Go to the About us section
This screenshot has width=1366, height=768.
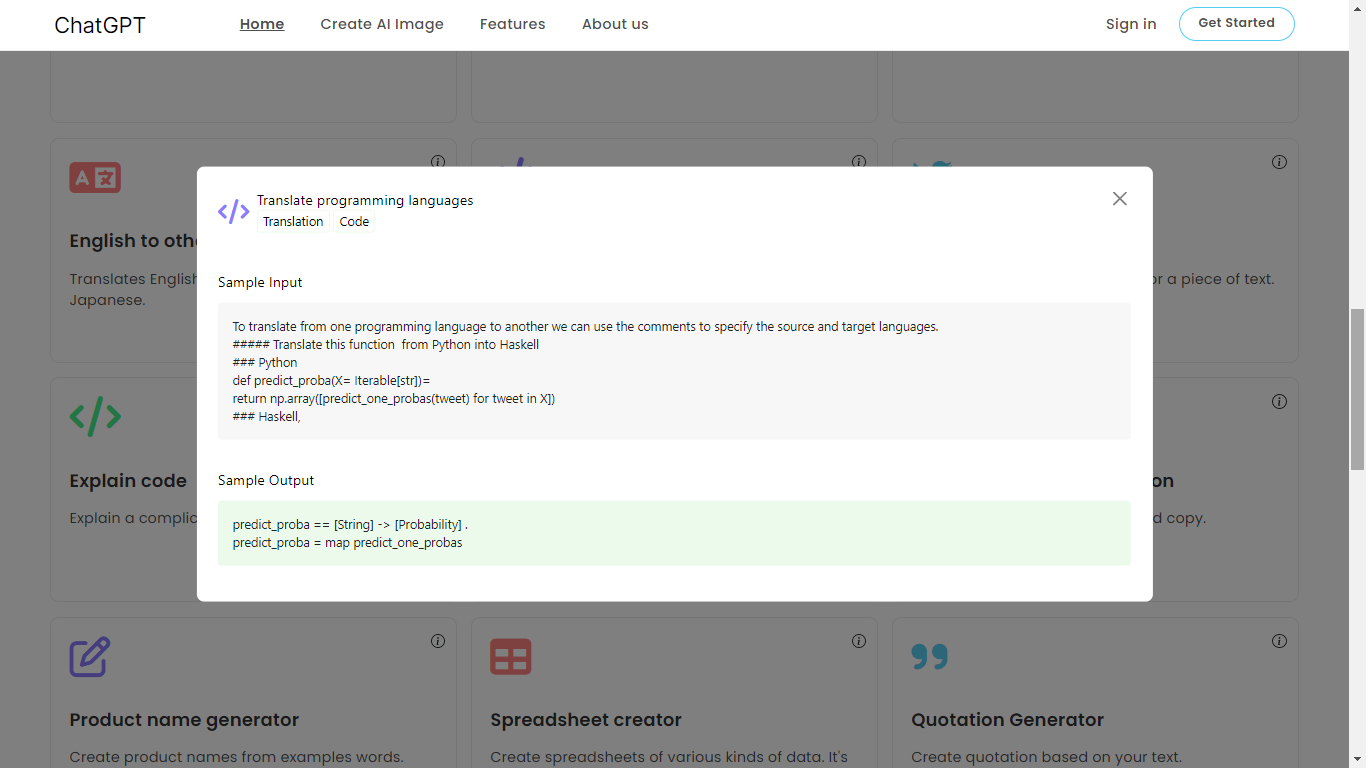(614, 23)
